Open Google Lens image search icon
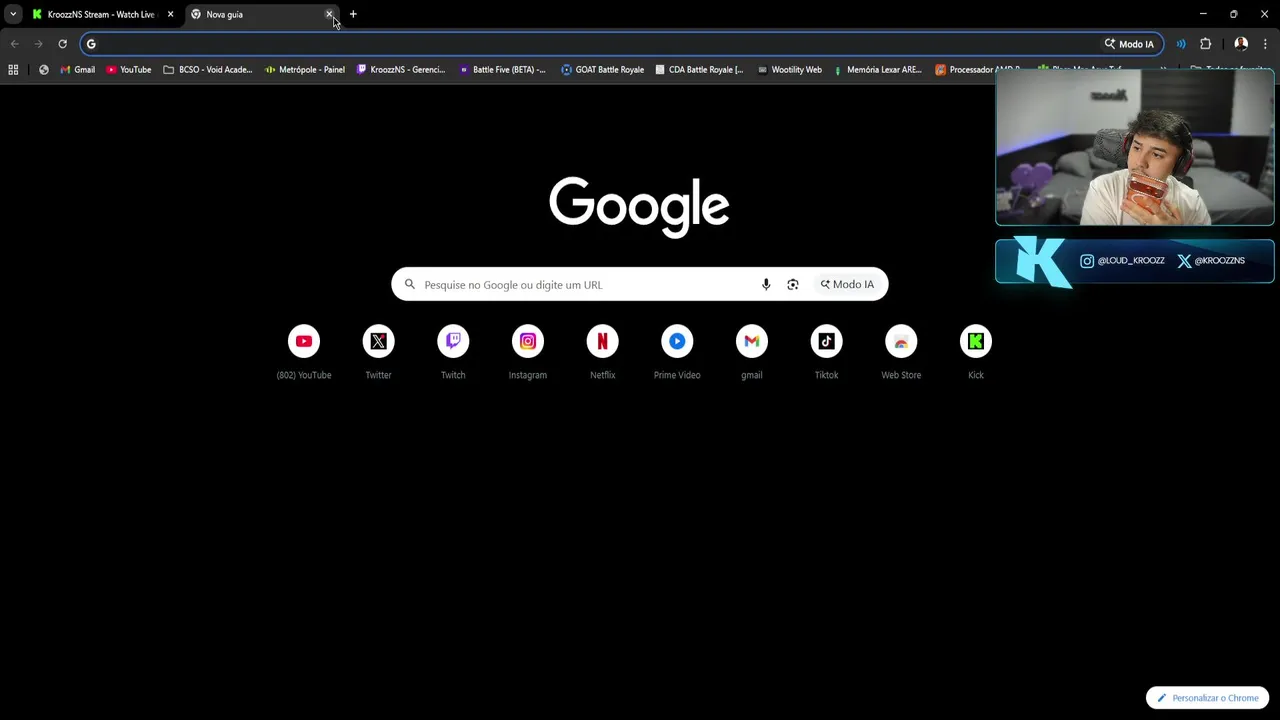Screen dimensions: 1280x720 tap(793, 285)
